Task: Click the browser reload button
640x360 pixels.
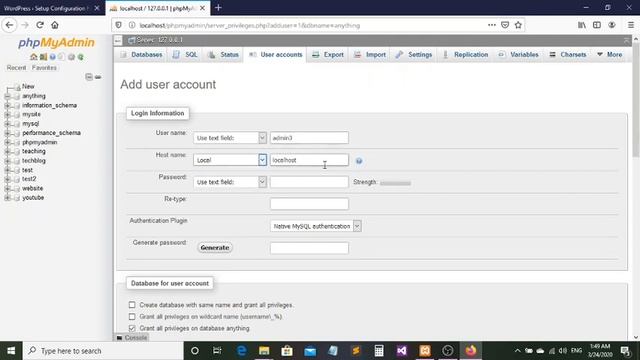Action: coord(40,25)
